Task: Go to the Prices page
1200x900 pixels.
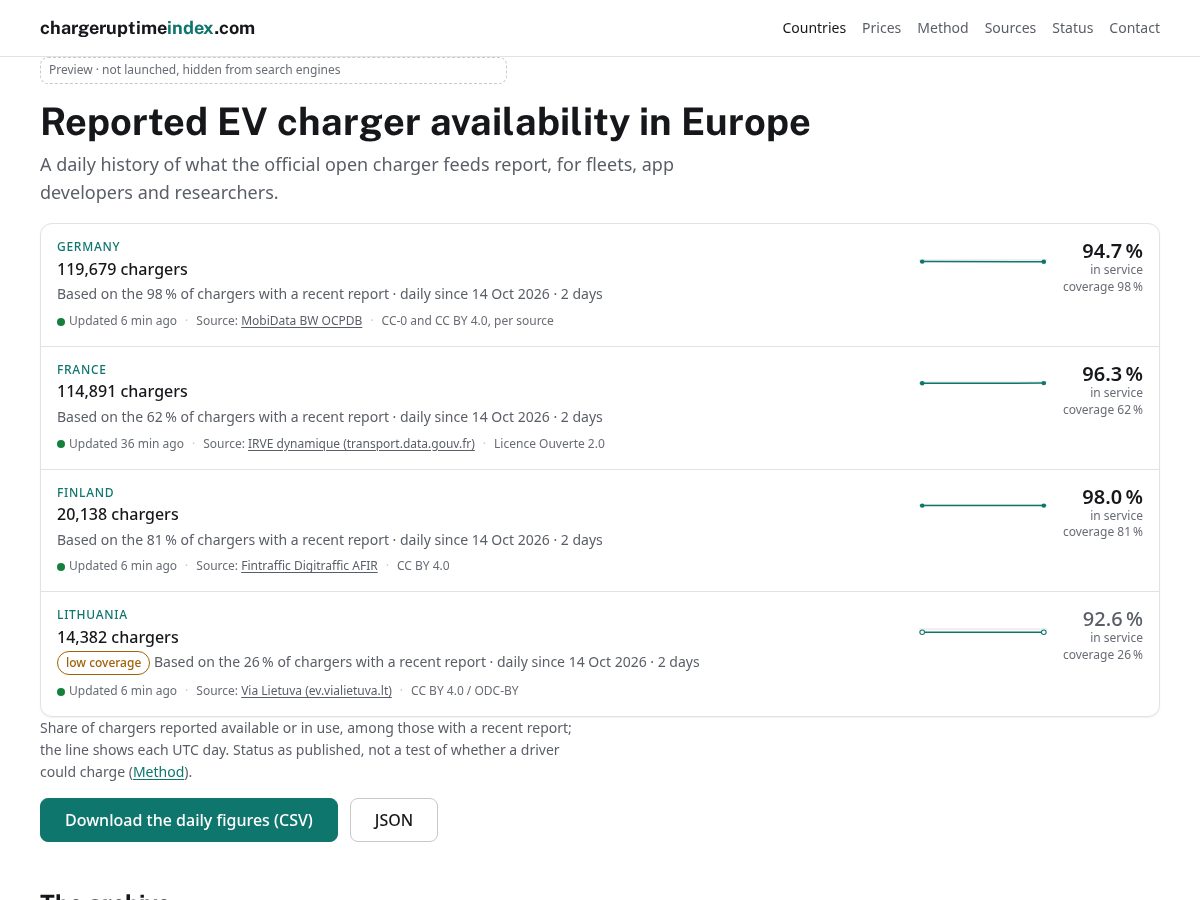Action: point(881,28)
